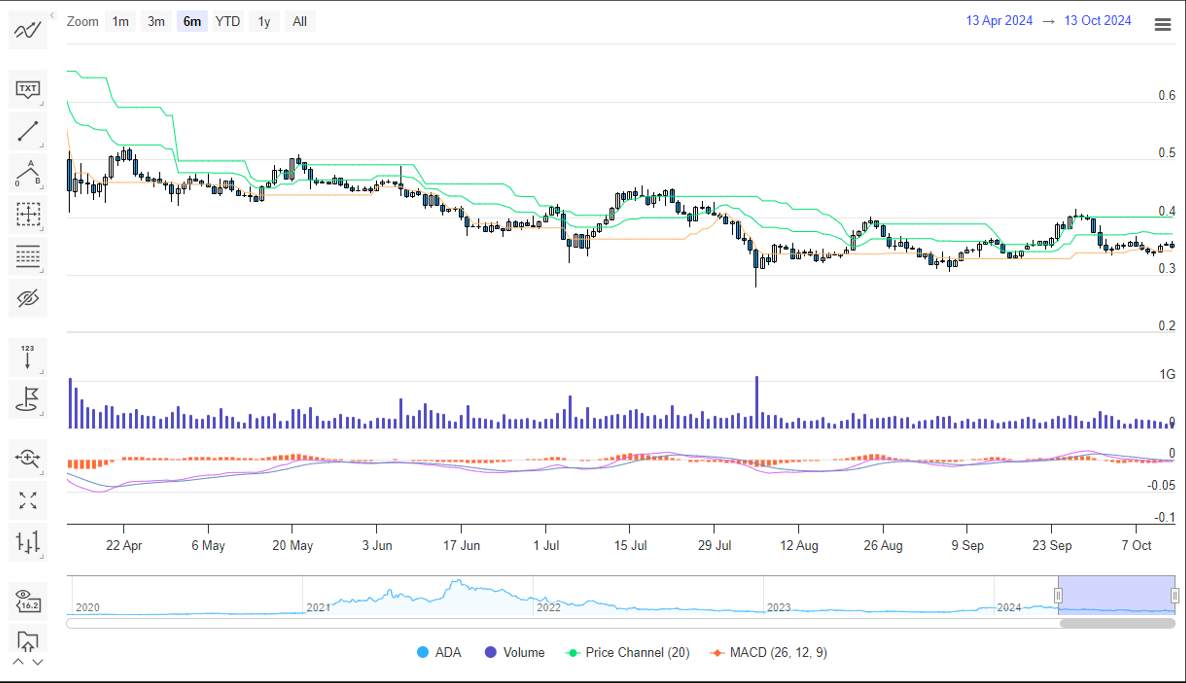Toggle annotations visibility with the eye icon

(x=27, y=297)
